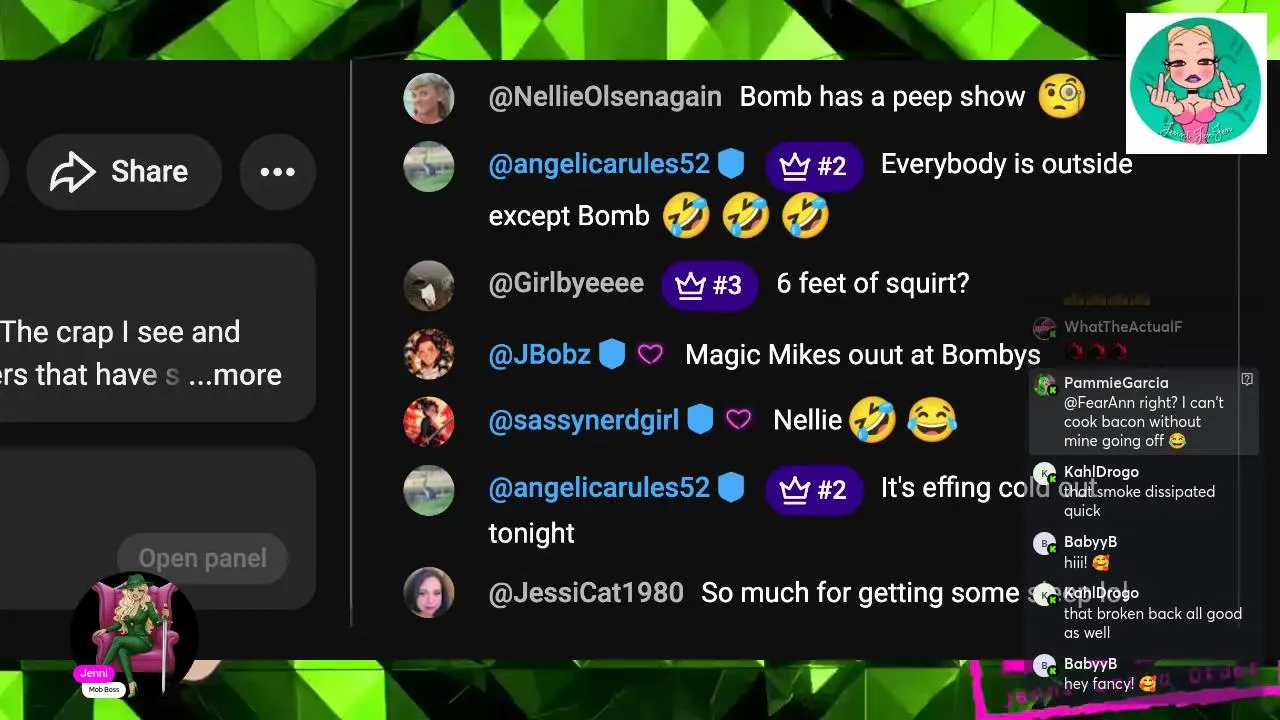Click the shield badge beside sassynerdgirl

pos(700,420)
